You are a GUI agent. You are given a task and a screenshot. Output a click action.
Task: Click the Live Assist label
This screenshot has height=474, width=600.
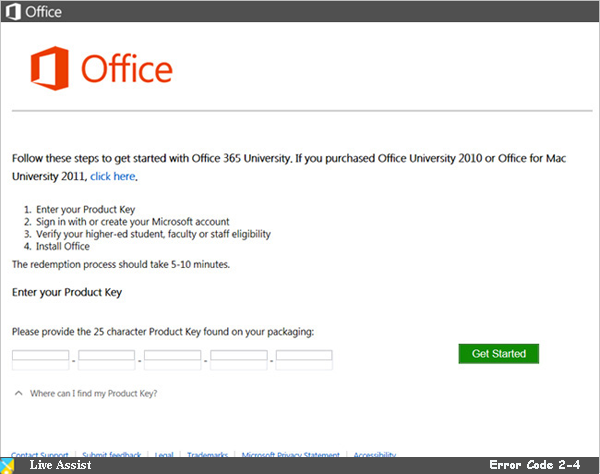tap(60, 465)
